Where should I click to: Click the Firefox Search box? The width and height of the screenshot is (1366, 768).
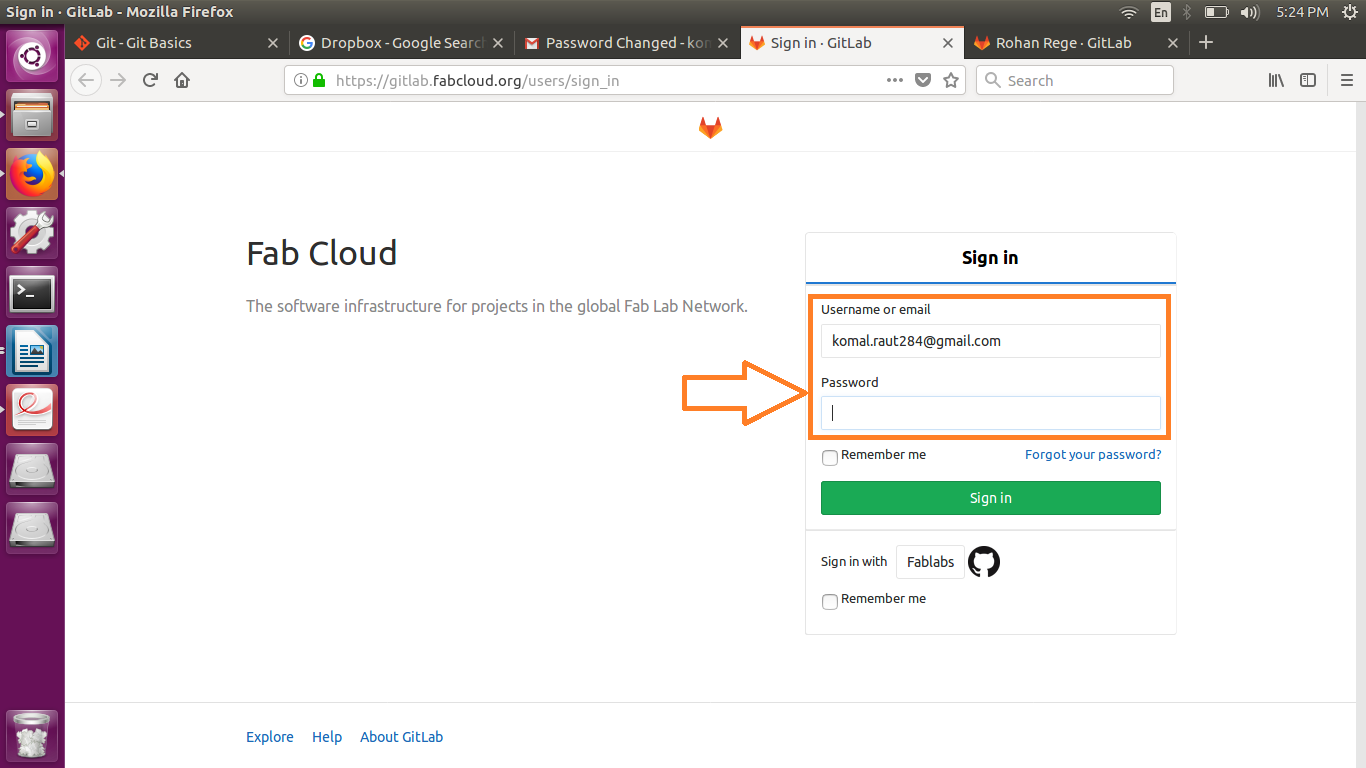click(1075, 80)
